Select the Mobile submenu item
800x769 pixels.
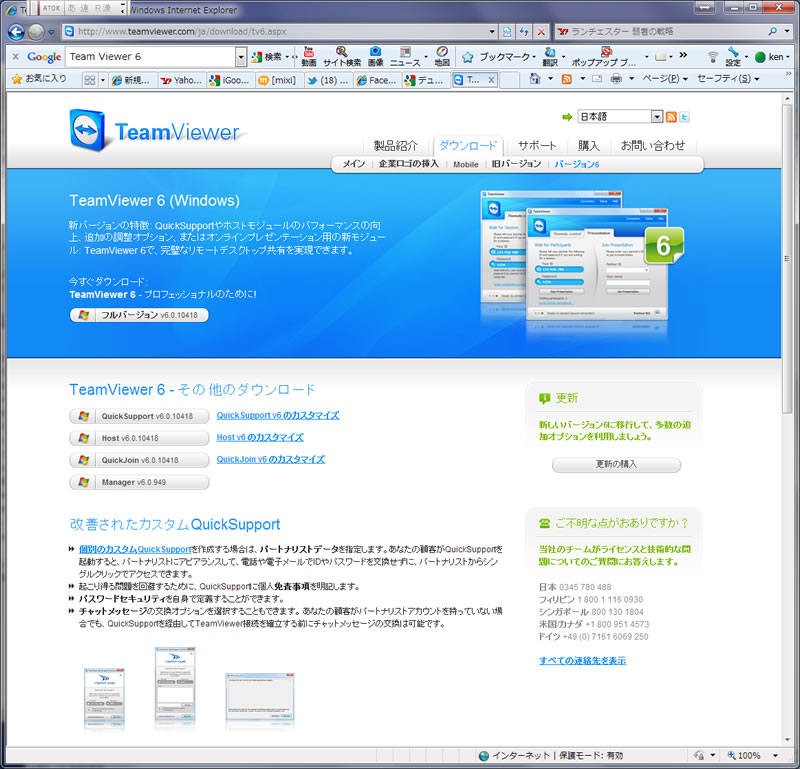pyautogui.click(x=466, y=164)
